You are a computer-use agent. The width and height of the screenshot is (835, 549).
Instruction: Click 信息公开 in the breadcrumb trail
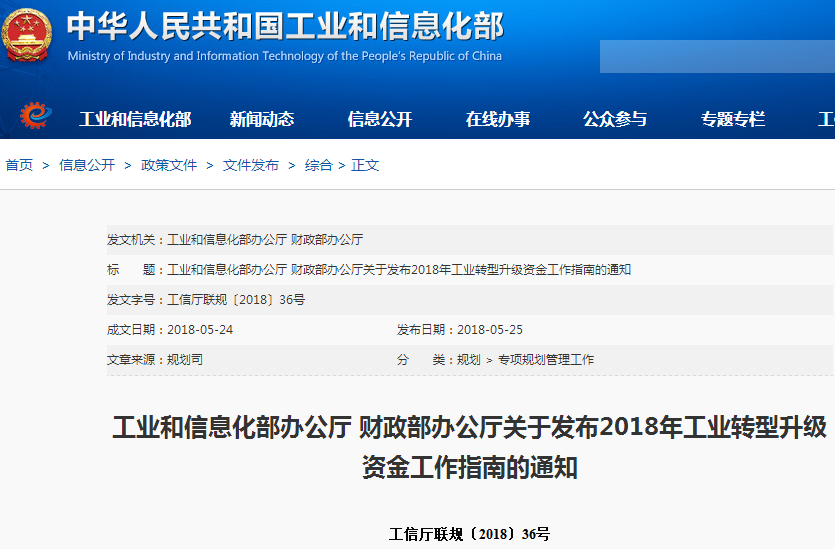87,165
